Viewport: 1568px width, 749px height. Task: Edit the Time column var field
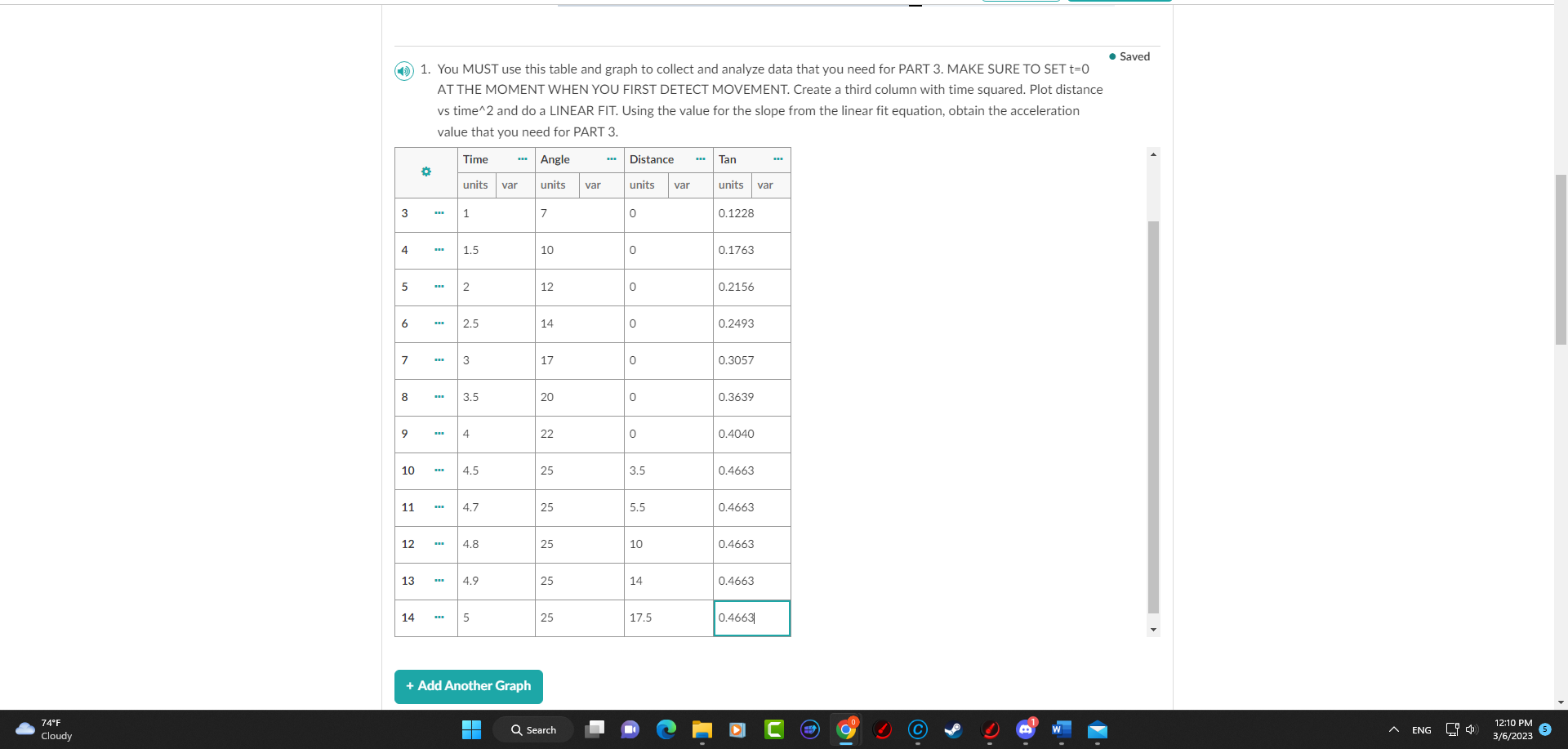pyautogui.click(x=515, y=185)
